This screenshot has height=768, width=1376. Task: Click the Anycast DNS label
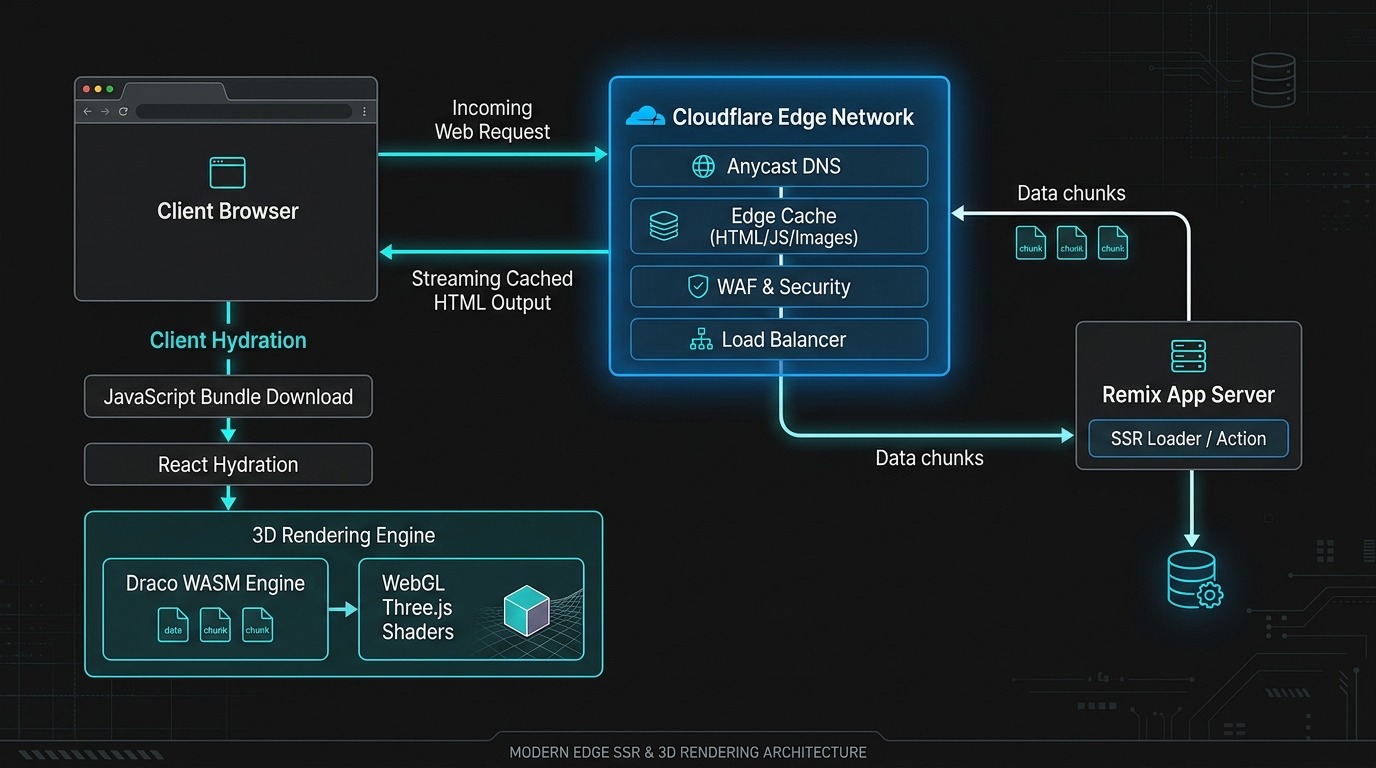pos(784,167)
